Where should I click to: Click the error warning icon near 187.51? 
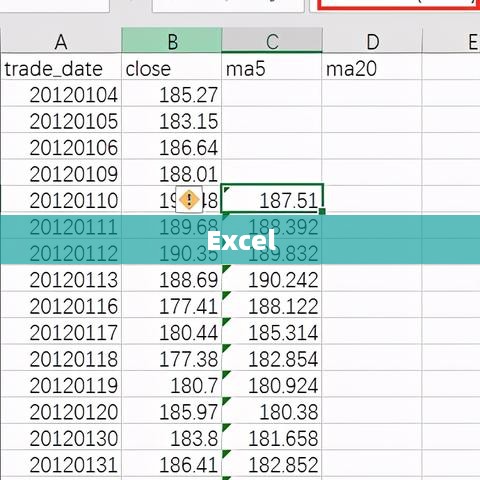[189, 200]
